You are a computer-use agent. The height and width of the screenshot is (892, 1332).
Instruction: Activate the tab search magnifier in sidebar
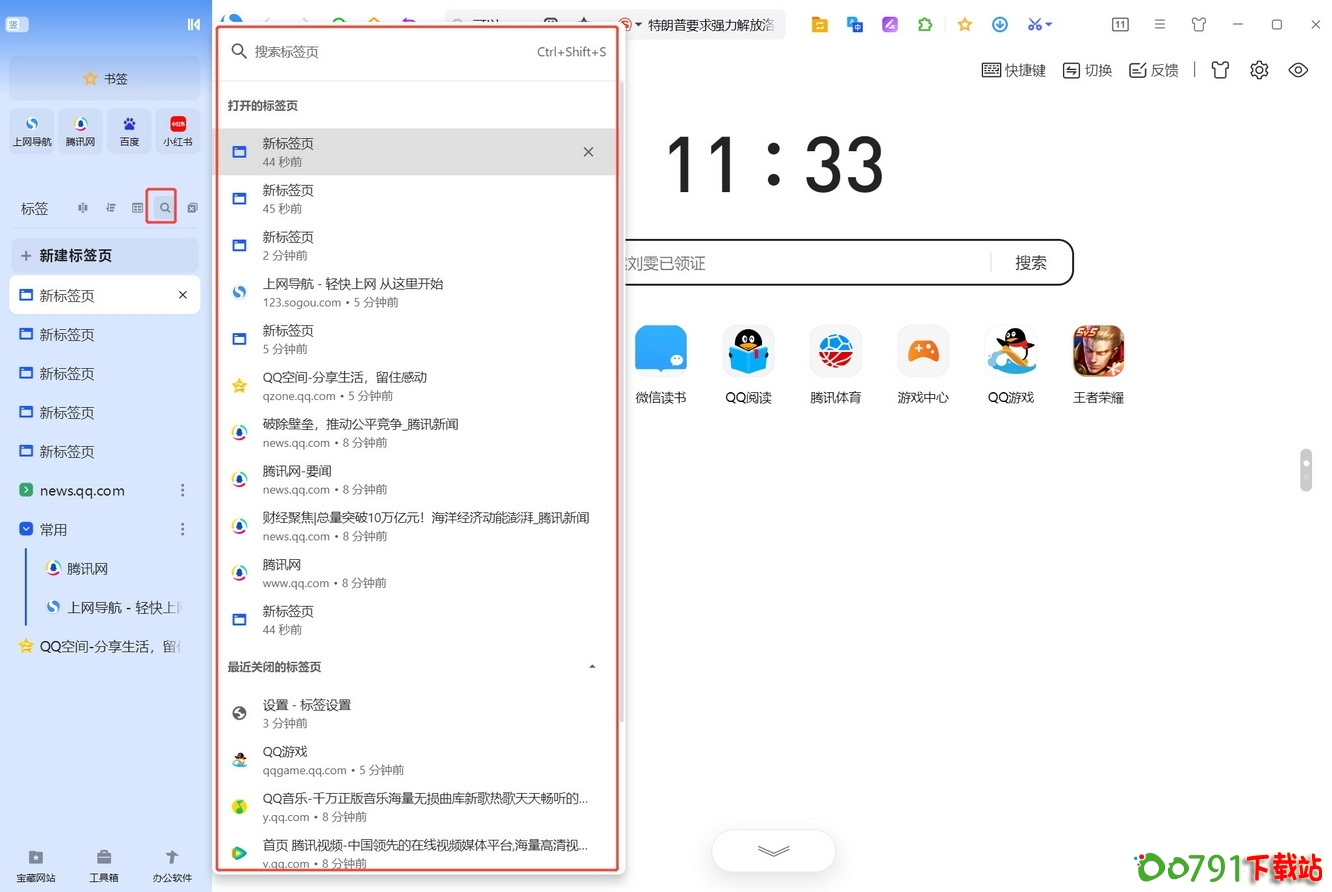(x=163, y=206)
